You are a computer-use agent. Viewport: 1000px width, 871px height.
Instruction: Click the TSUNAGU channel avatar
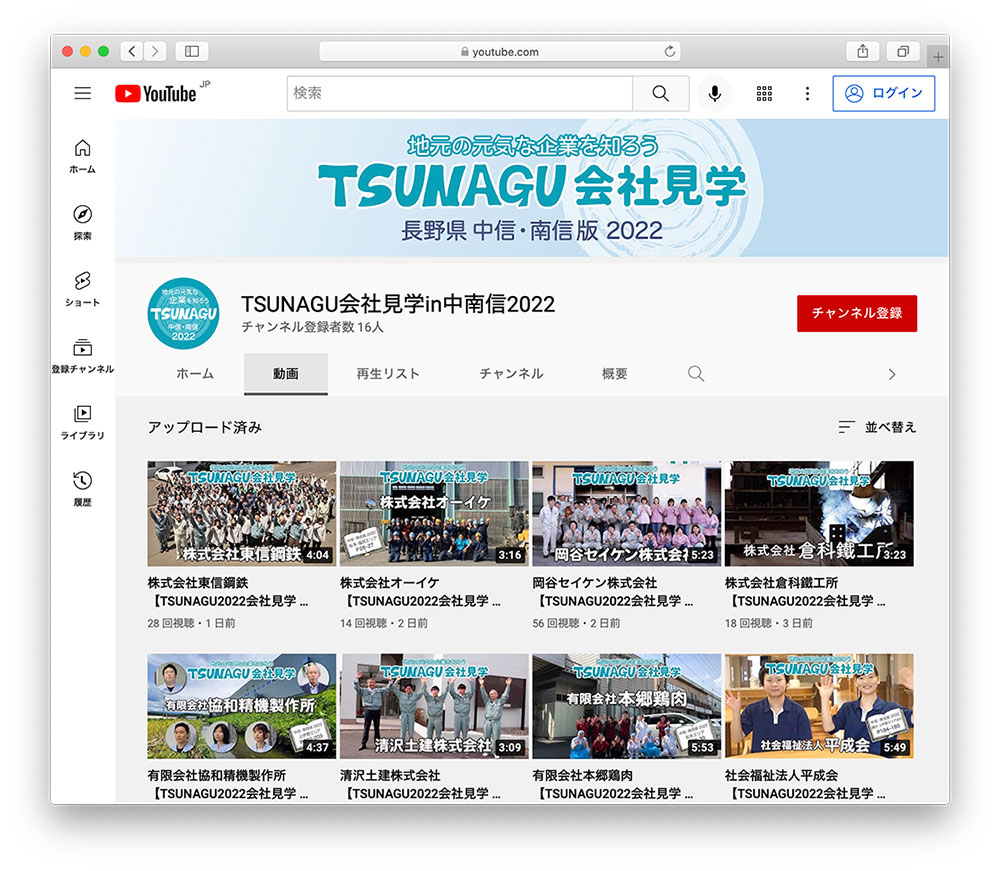(x=183, y=313)
